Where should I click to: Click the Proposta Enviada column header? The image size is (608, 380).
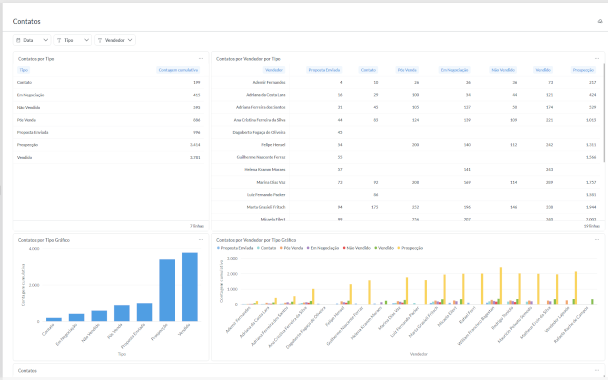point(324,70)
